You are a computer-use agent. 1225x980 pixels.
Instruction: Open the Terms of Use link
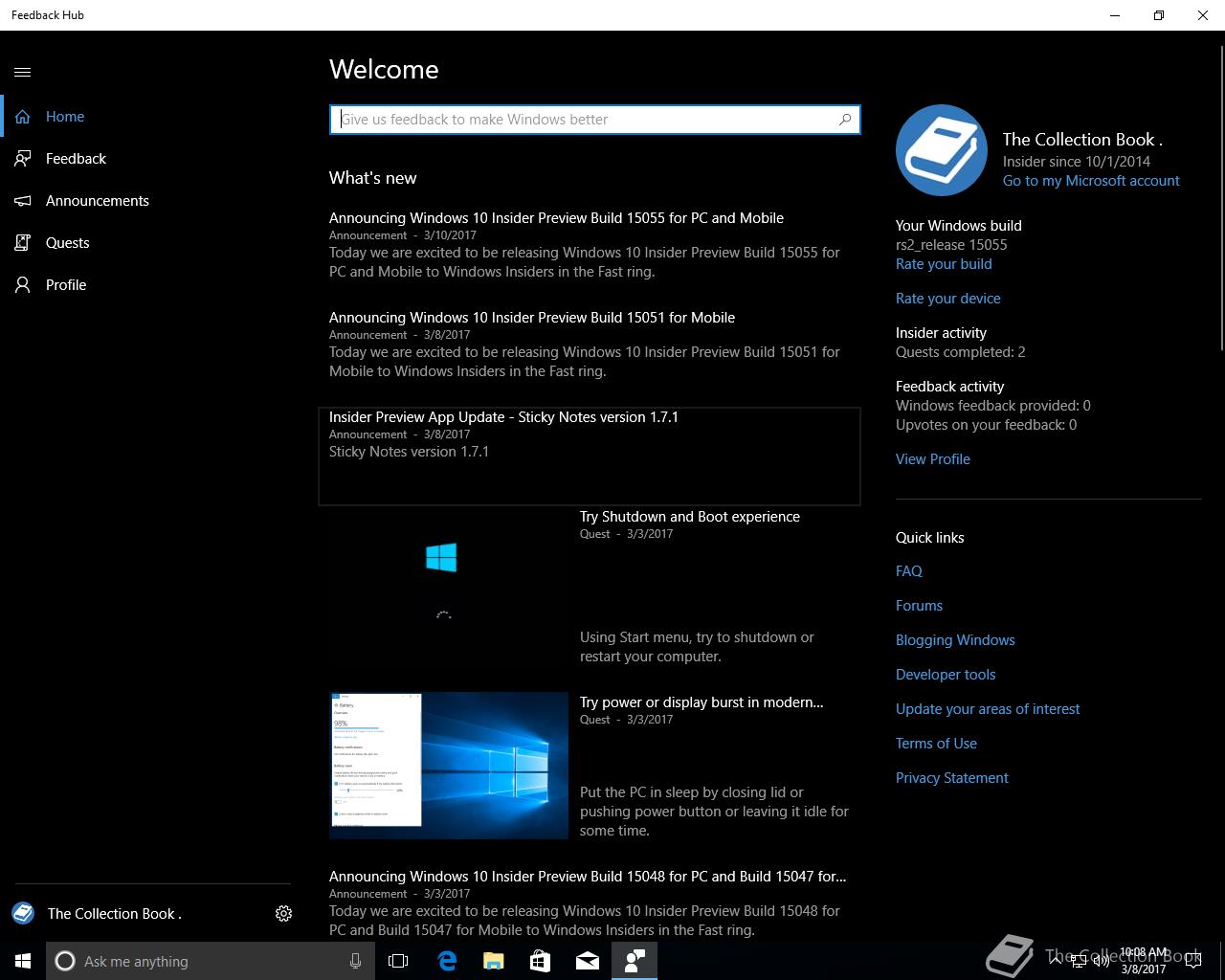pos(936,744)
